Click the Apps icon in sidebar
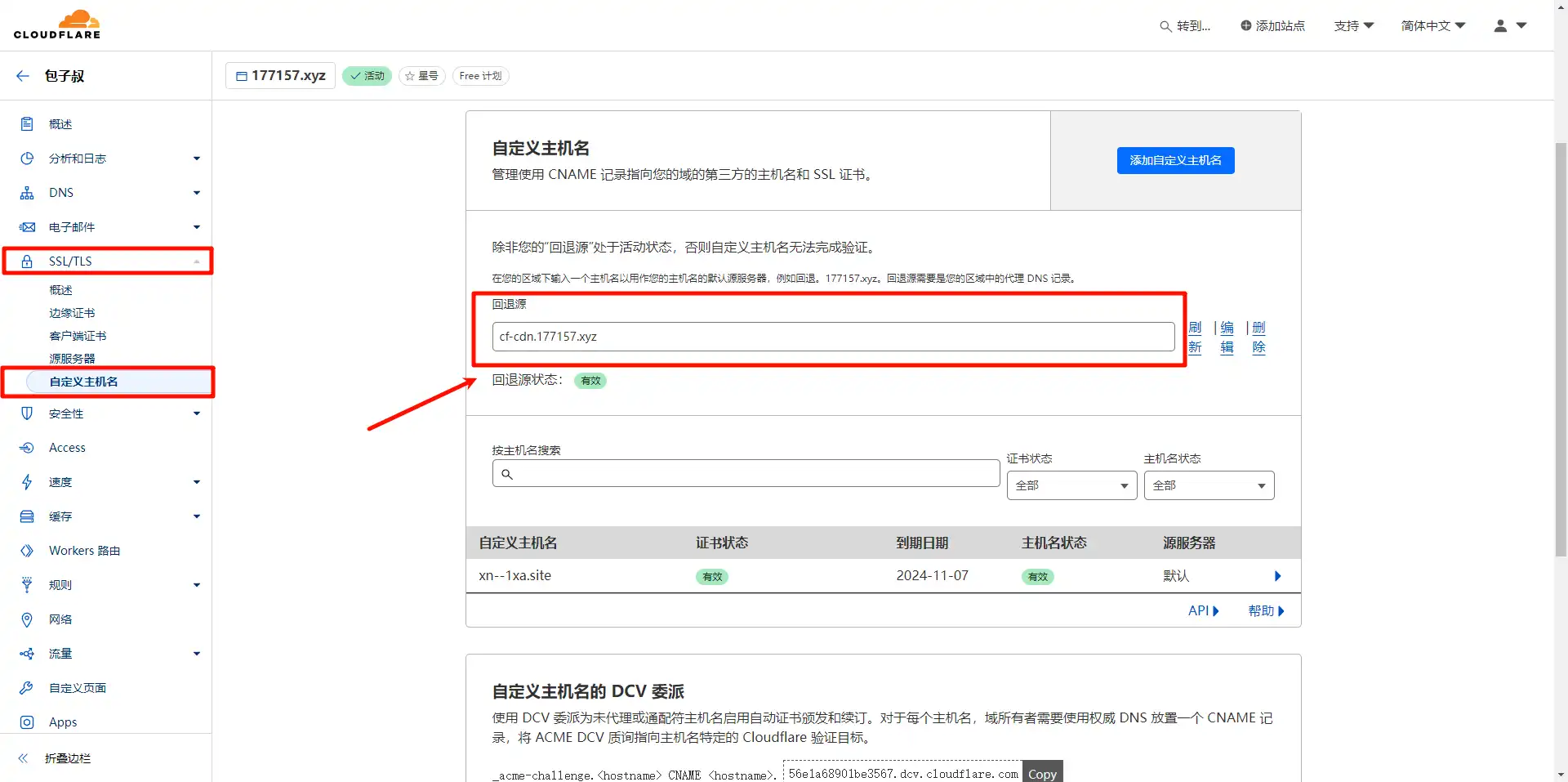 [27, 722]
